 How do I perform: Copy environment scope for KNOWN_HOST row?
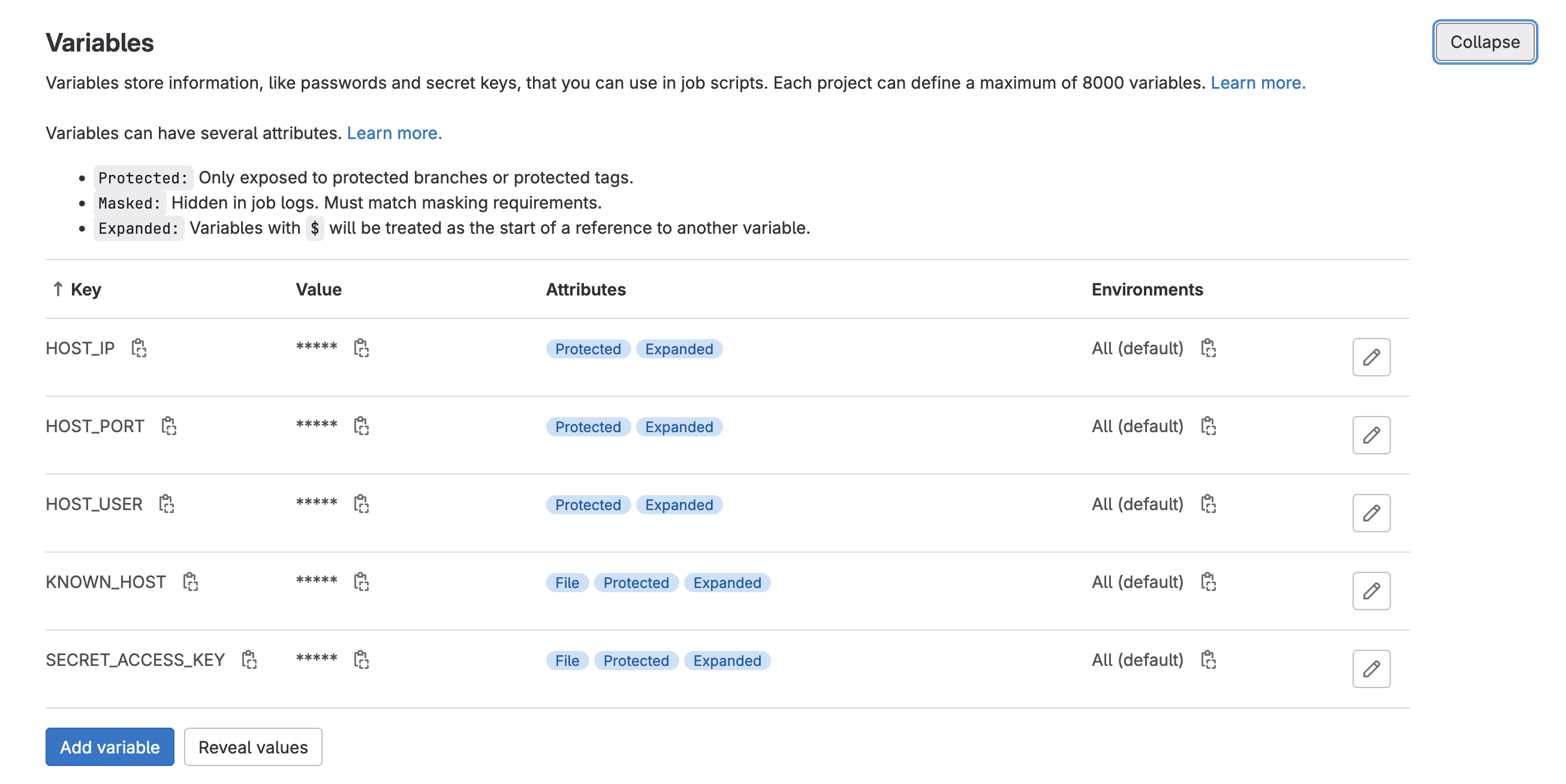click(x=1208, y=581)
